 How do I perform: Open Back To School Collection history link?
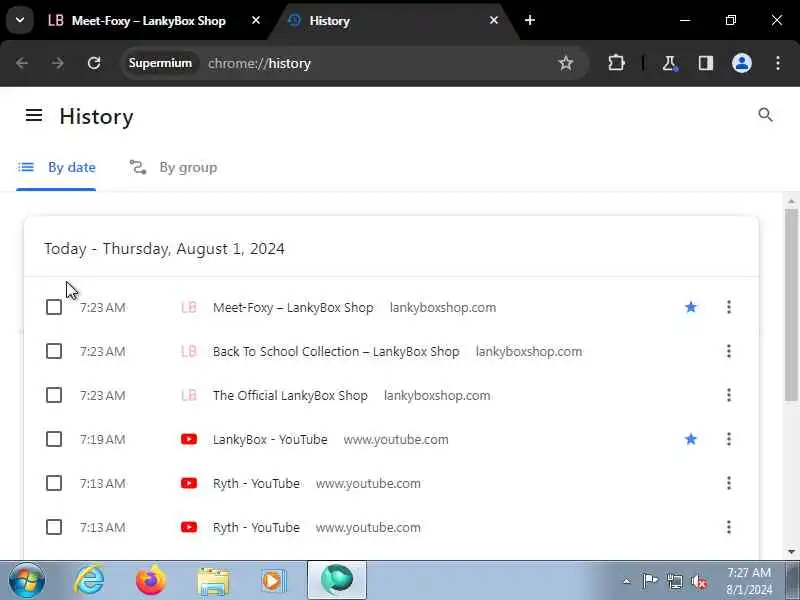[x=336, y=352]
